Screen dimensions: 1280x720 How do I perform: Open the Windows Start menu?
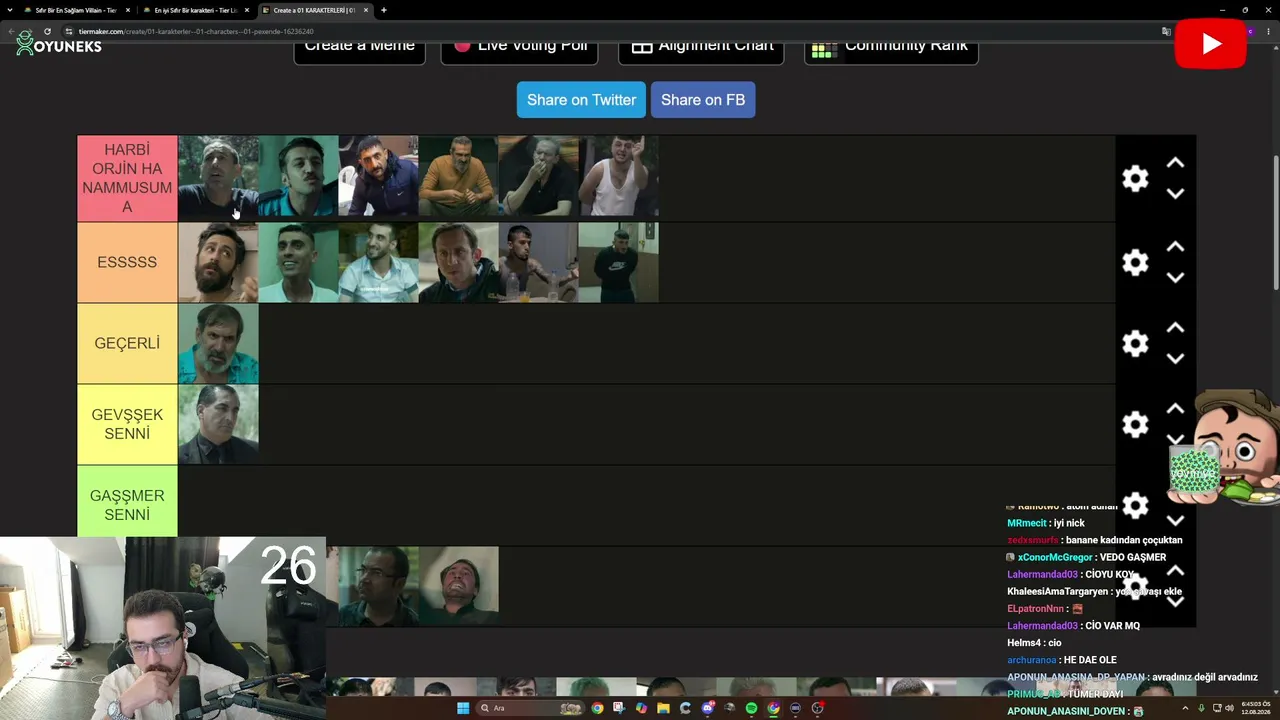463,708
